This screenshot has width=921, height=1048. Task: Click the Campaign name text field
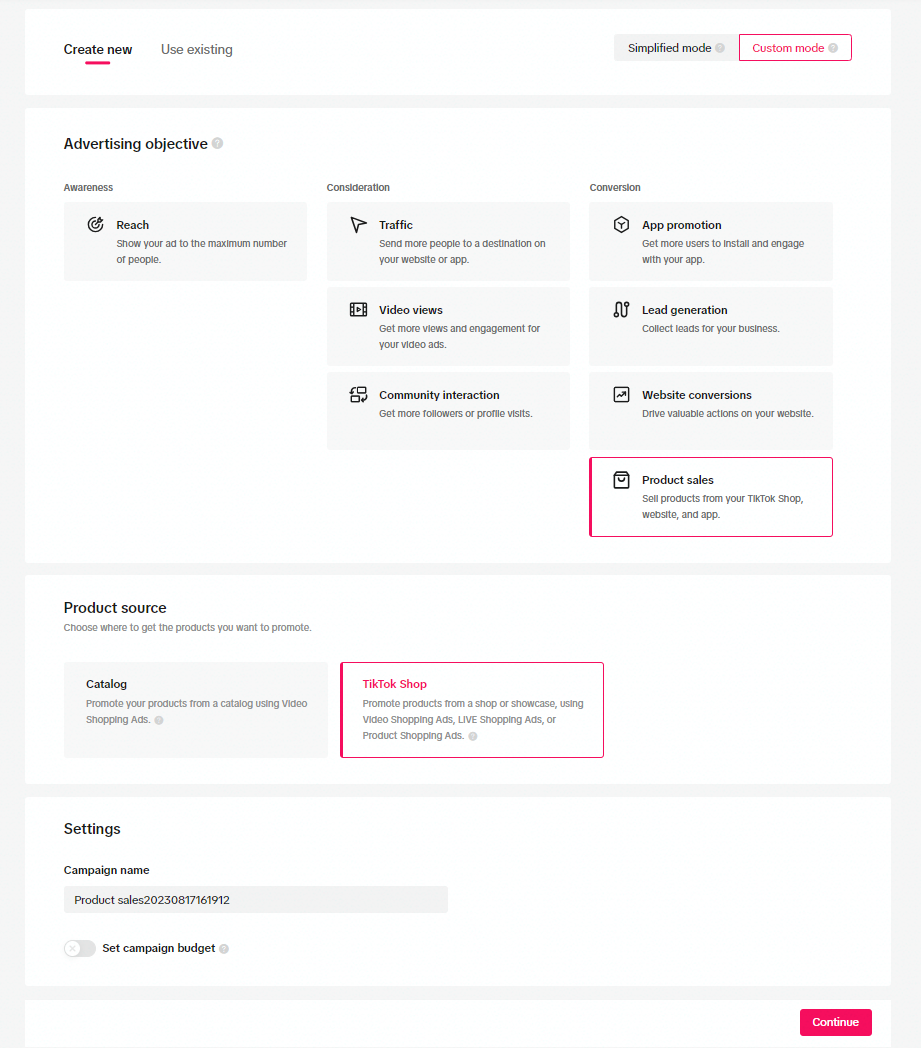pyautogui.click(x=255, y=900)
